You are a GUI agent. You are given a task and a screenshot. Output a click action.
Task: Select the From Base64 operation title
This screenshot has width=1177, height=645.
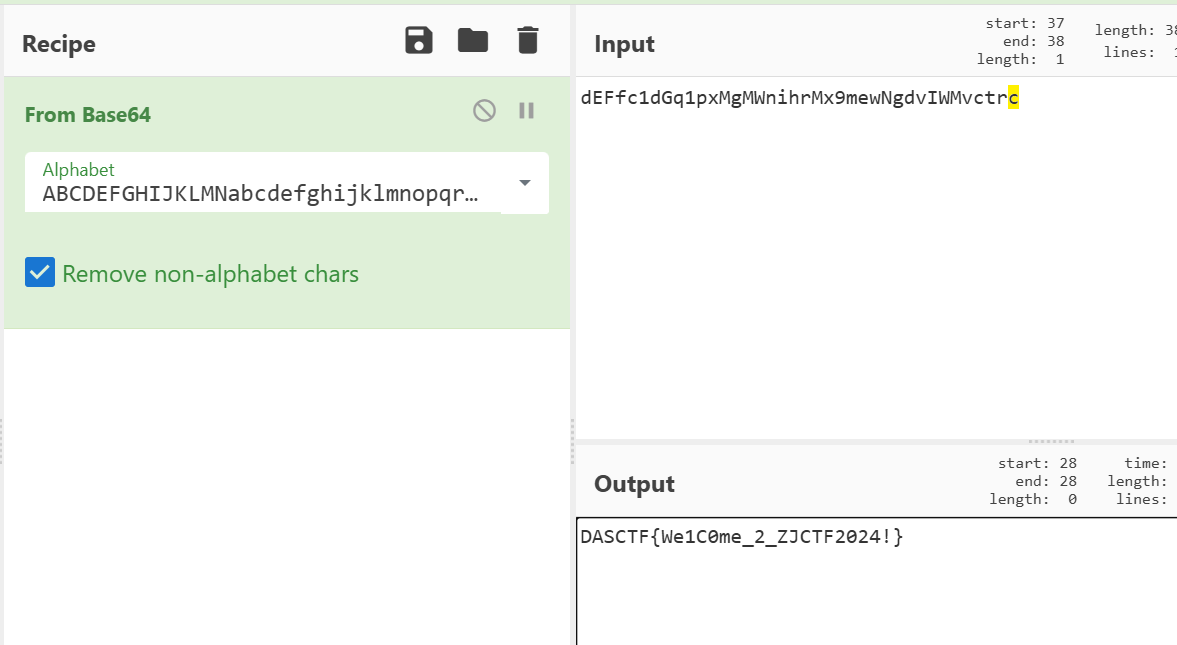(88, 115)
